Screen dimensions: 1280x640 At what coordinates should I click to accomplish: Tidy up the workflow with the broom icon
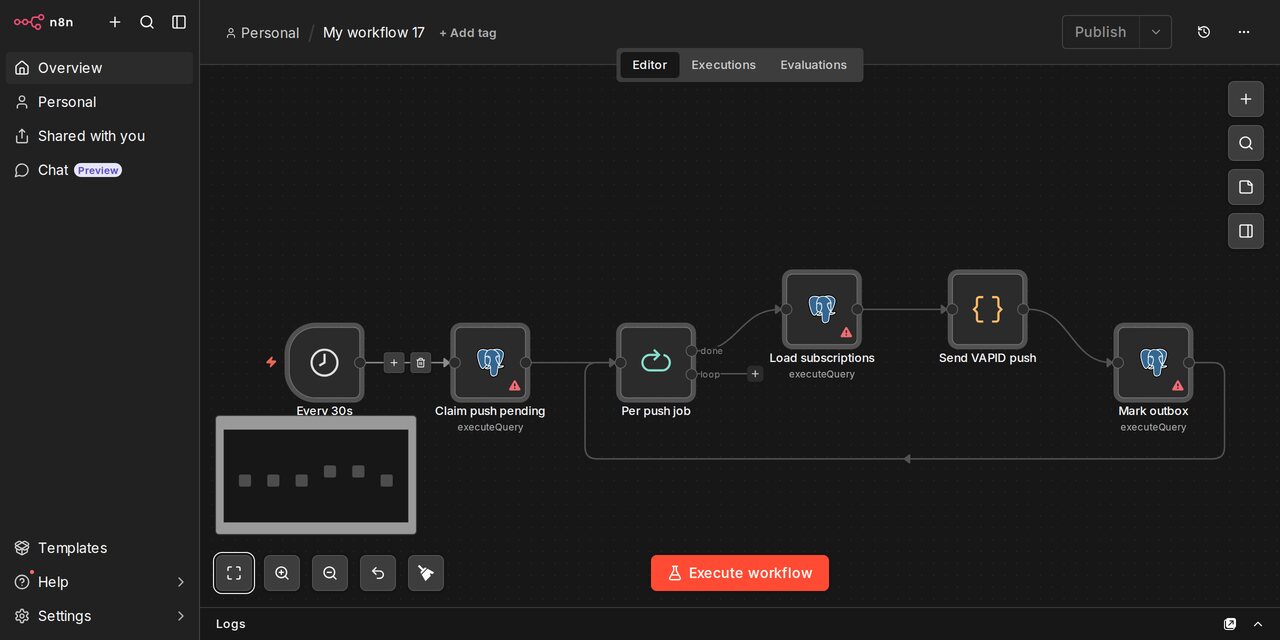tap(426, 573)
